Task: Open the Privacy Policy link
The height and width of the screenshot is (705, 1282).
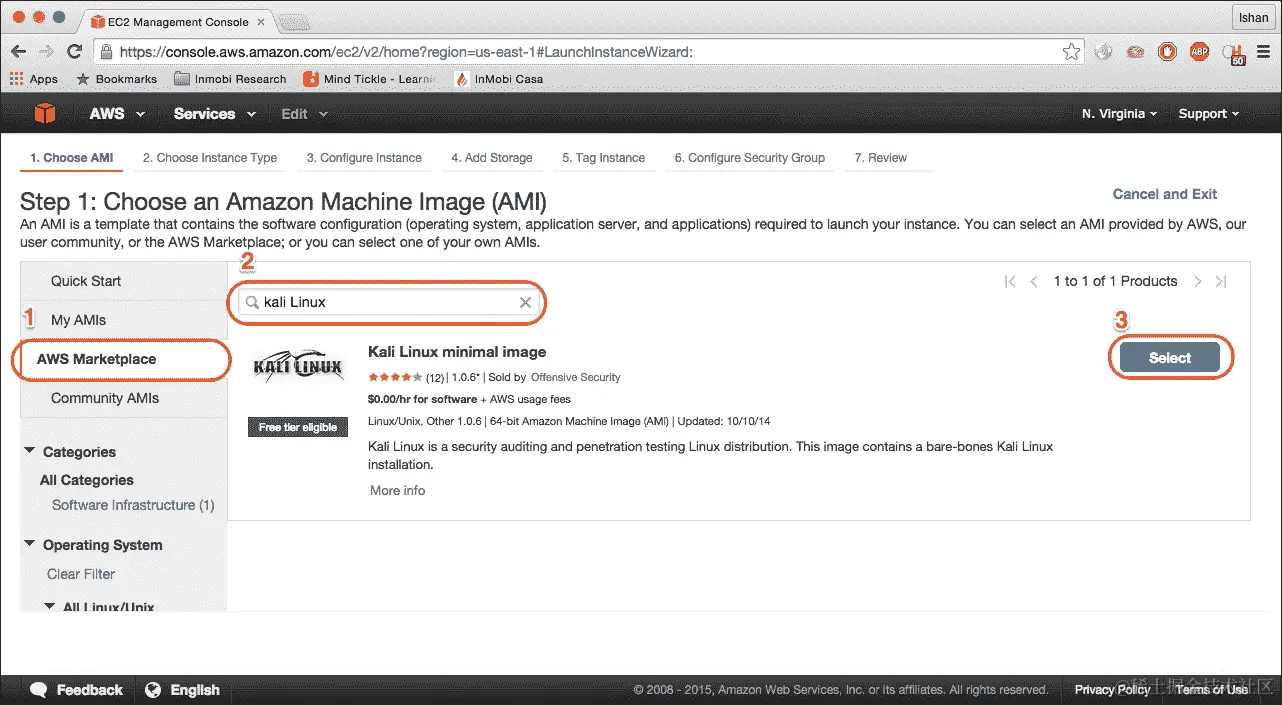Action: [1112, 690]
